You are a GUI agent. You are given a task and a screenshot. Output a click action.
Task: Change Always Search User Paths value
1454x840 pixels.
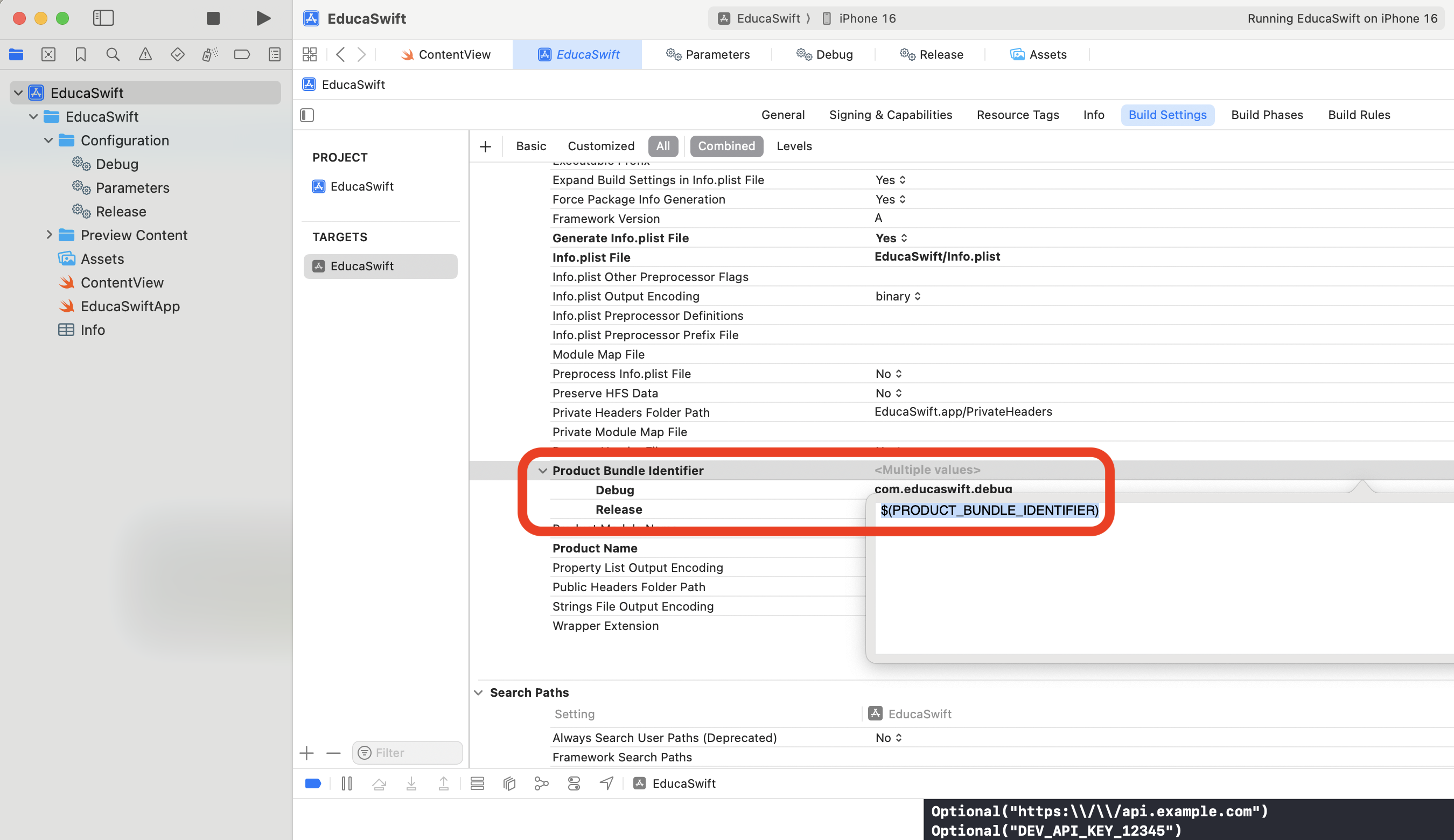[889, 738]
